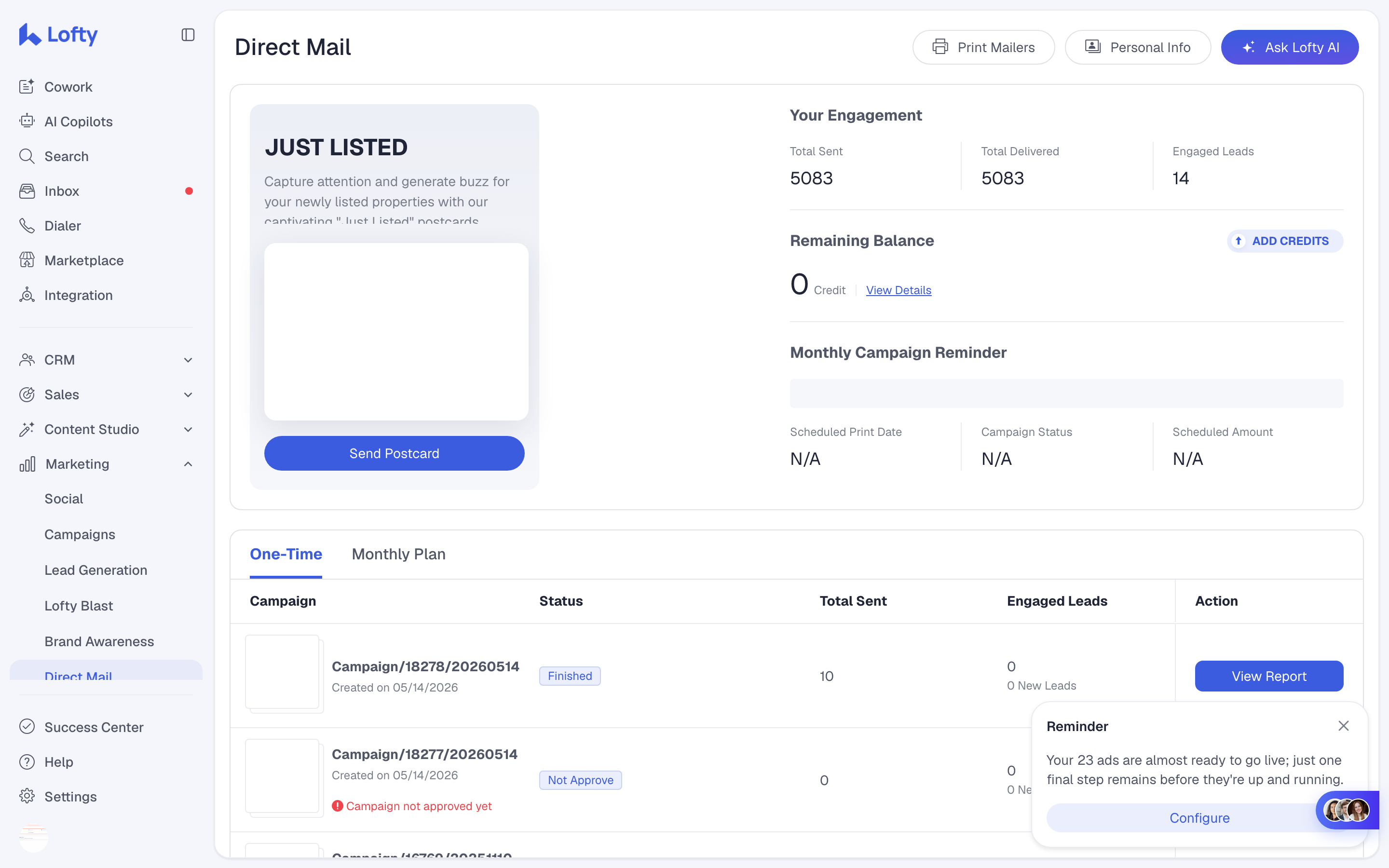1389x868 pixels.
Task: Click the Lofty logo
Action: tap(58, 34)
